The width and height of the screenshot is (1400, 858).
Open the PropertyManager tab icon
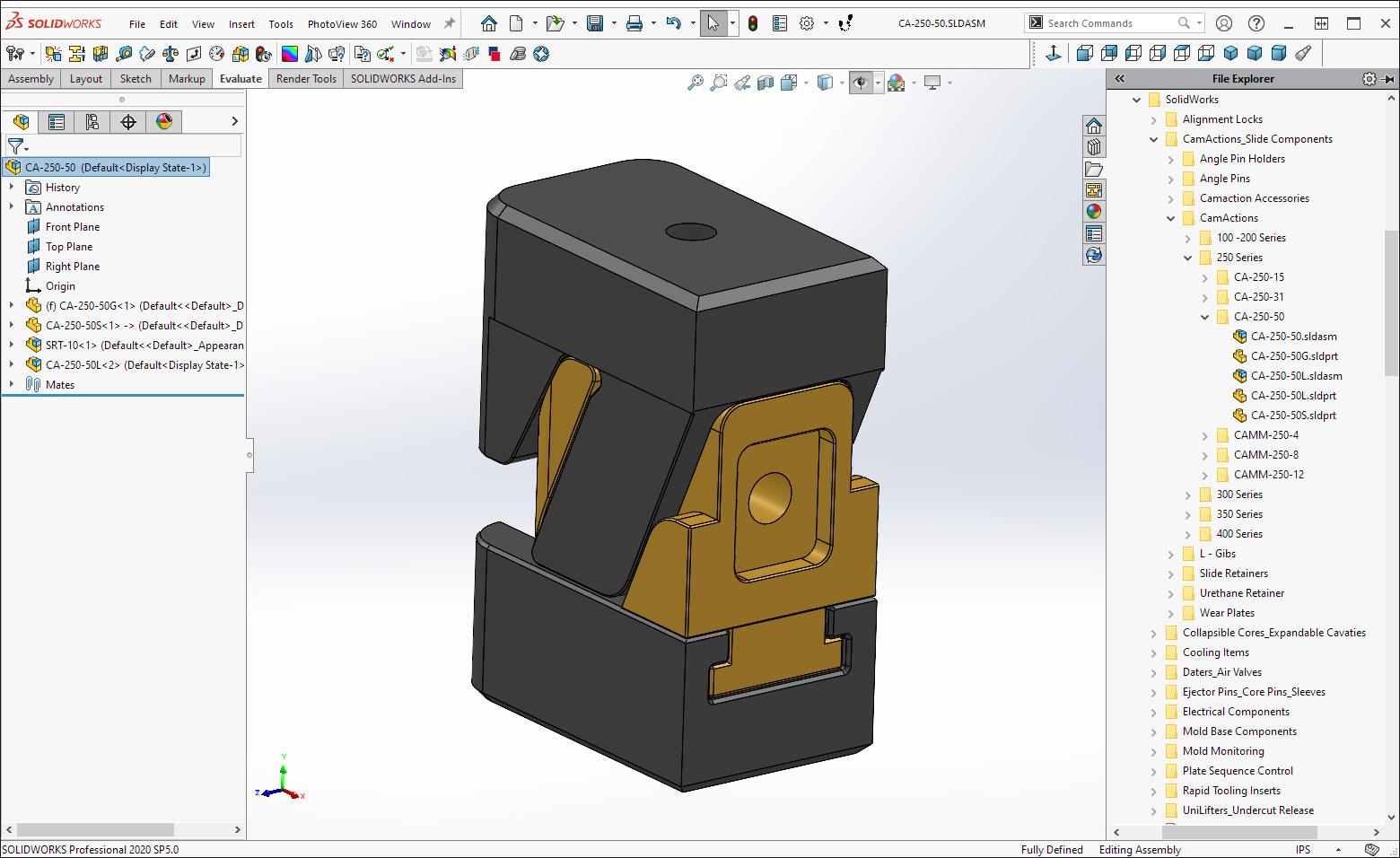click(57, 121)
